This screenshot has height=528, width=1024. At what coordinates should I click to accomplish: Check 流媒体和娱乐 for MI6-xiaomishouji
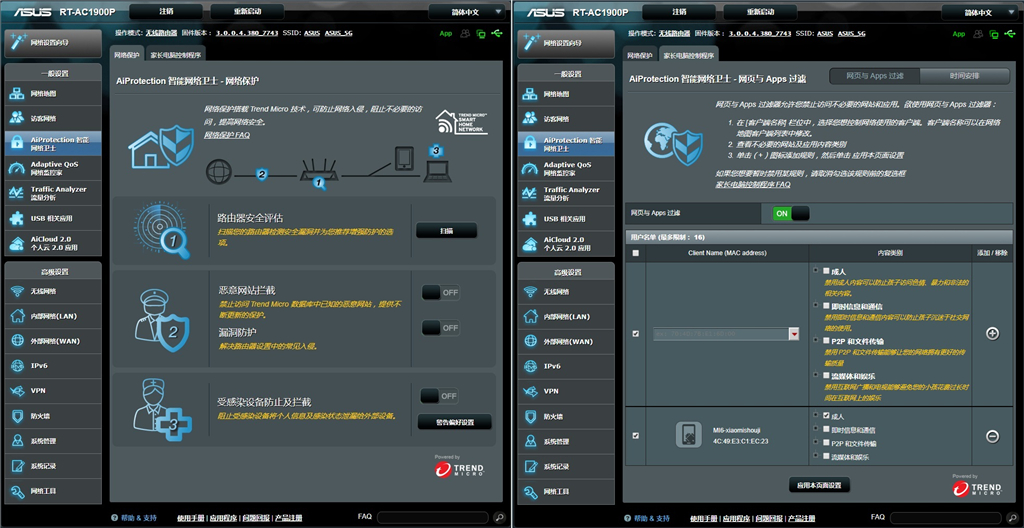pos(827,456)
